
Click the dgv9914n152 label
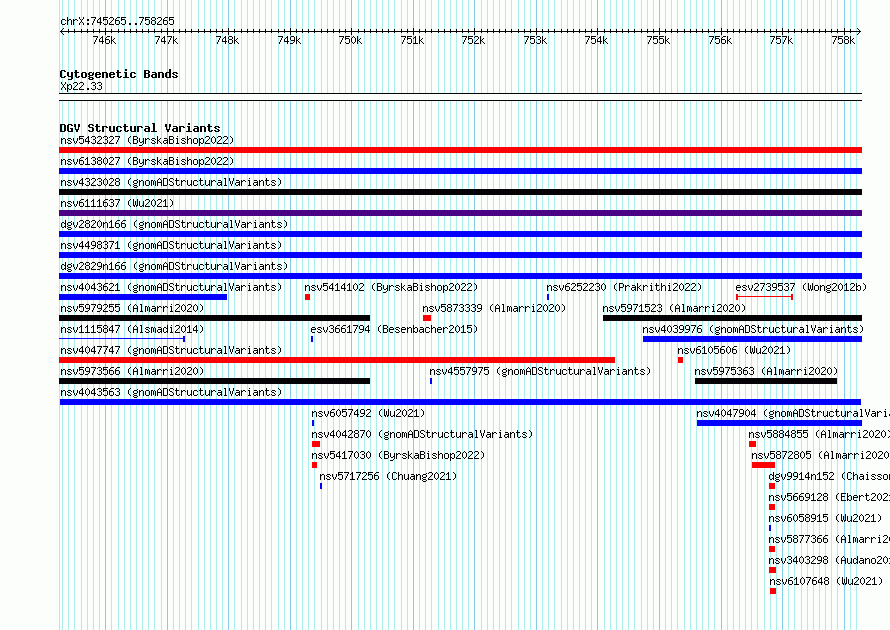coord(829,476)
